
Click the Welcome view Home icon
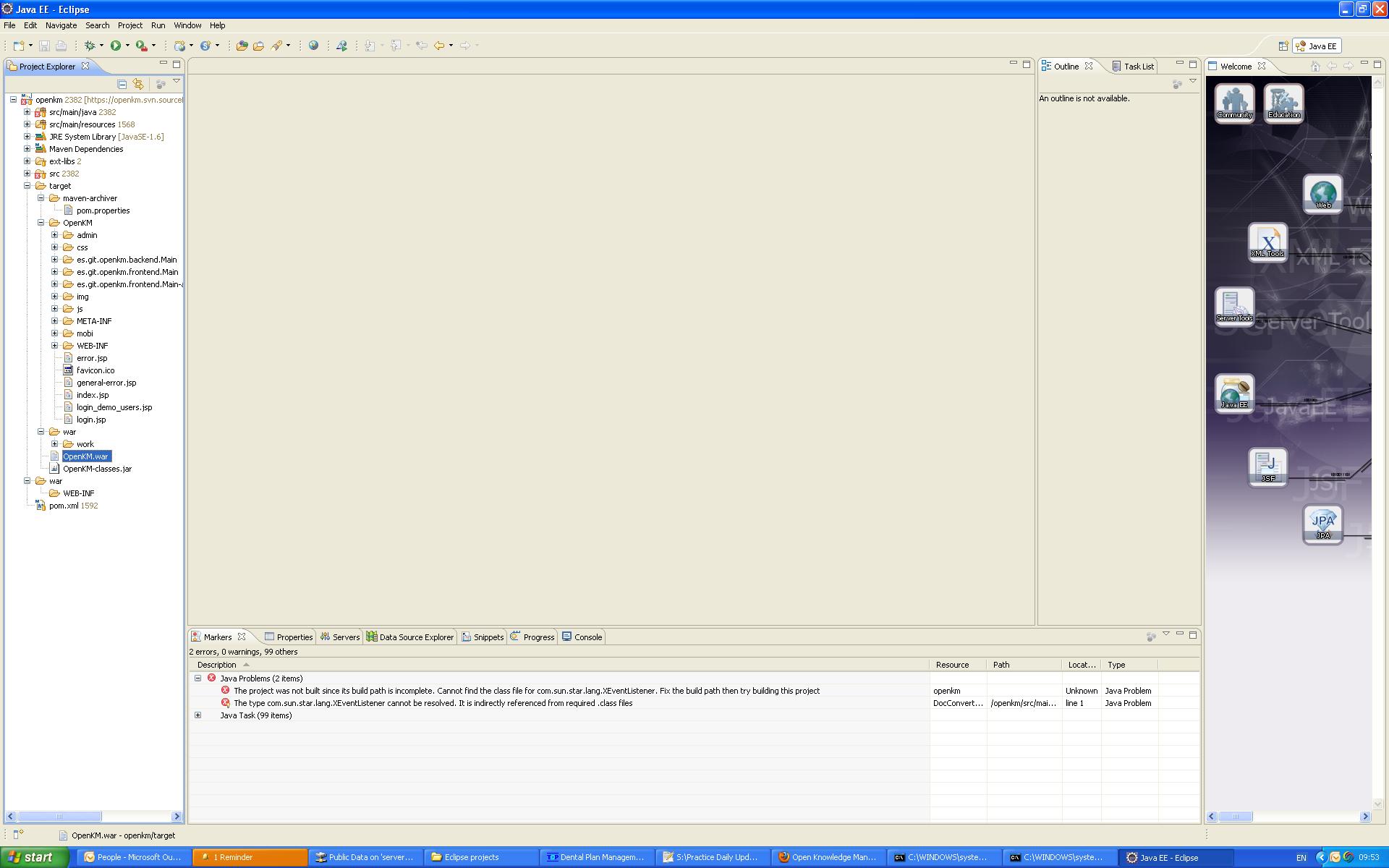pos(1315,66)
